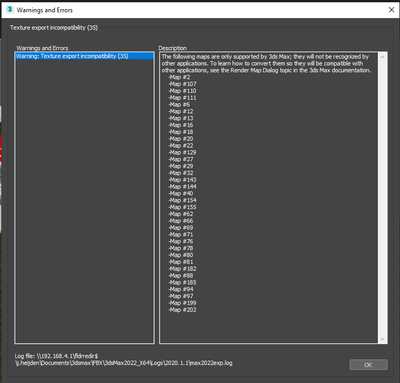Screen dimensions: 400x383
Task: Click the Map #2 entry
Action: pos(179,77)
